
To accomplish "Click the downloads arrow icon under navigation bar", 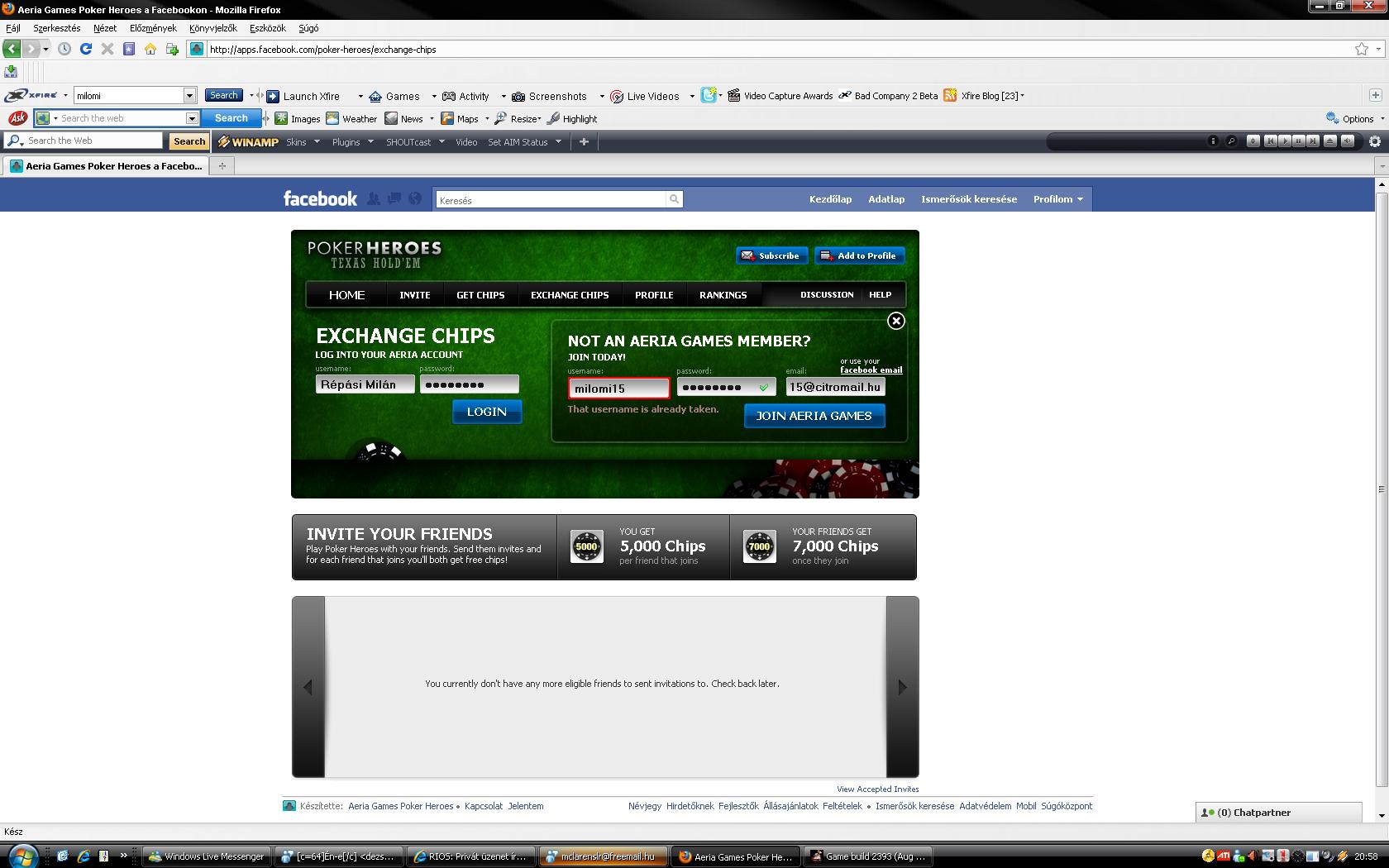I will point(11,72).
